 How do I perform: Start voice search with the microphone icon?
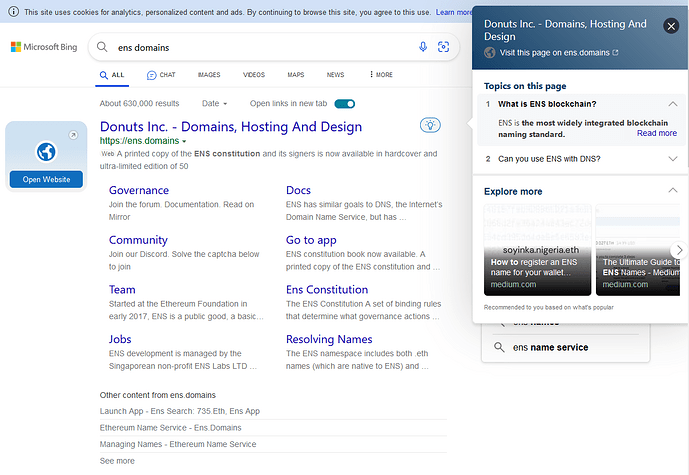tap(423, 47)
